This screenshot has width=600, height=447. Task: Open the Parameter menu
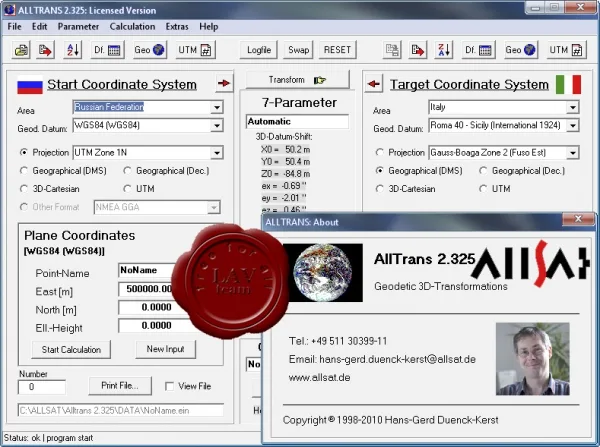point(78,26)
